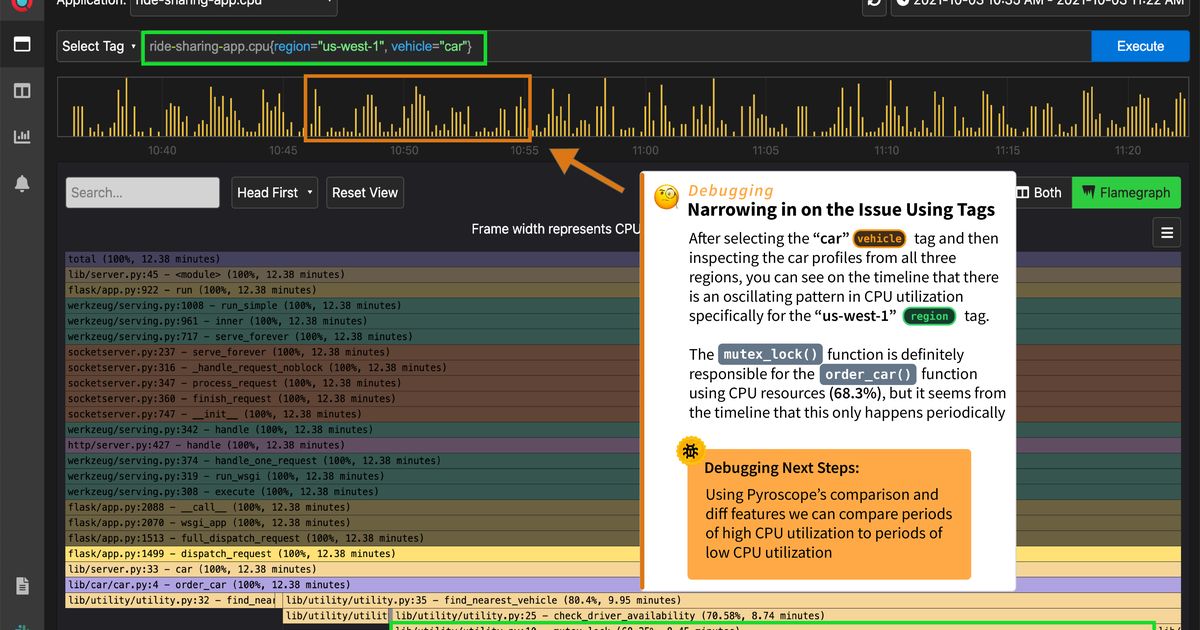Open the flamegraph hamburger menu icon

[1166, 233]
